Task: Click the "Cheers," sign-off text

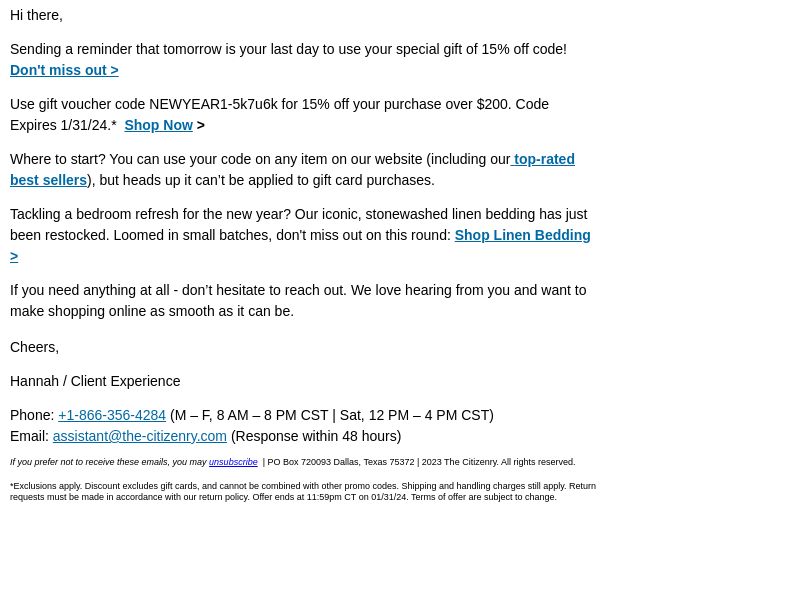Action: click(35, 347)
